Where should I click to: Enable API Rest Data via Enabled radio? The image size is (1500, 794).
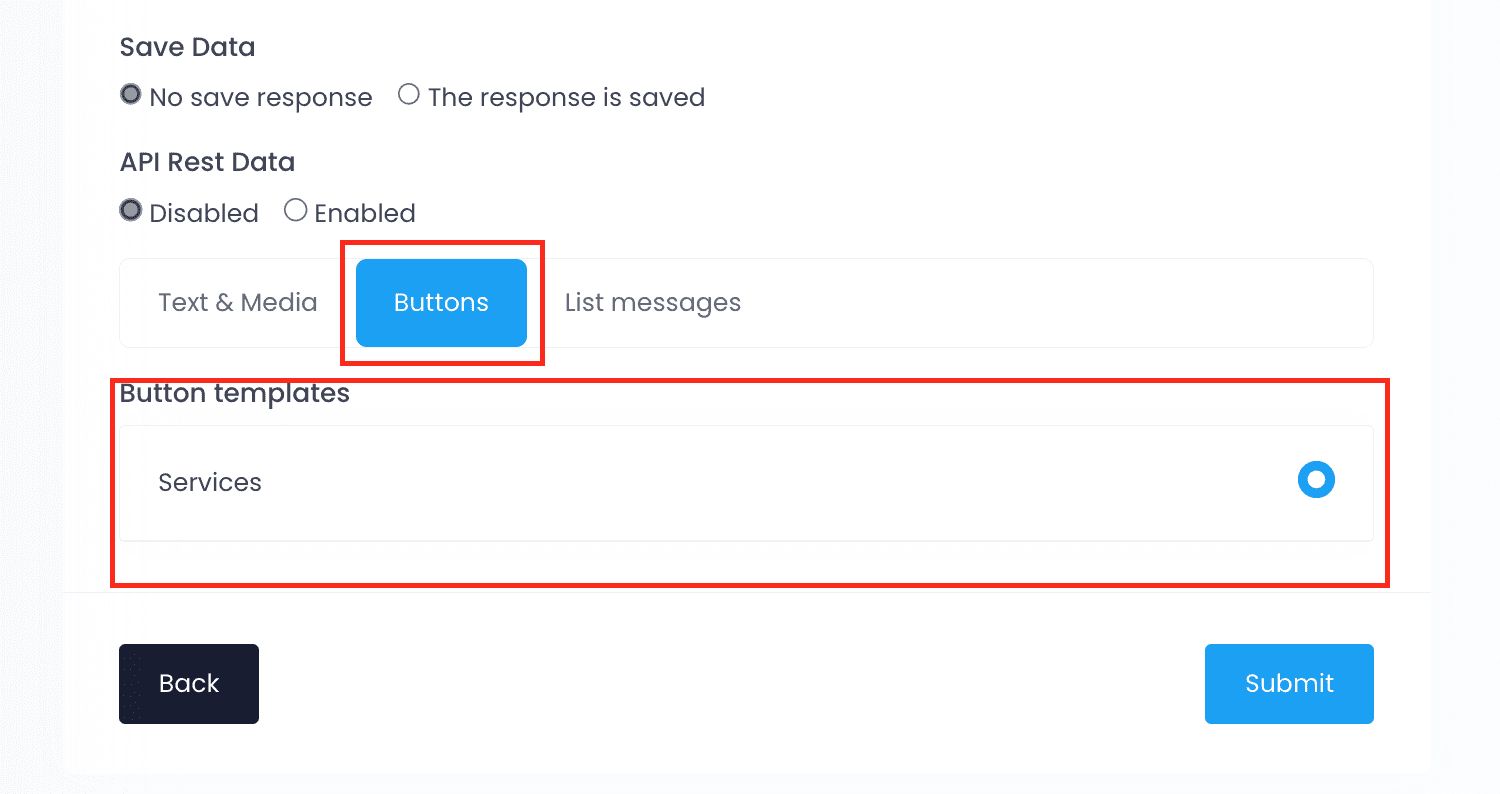295,211
